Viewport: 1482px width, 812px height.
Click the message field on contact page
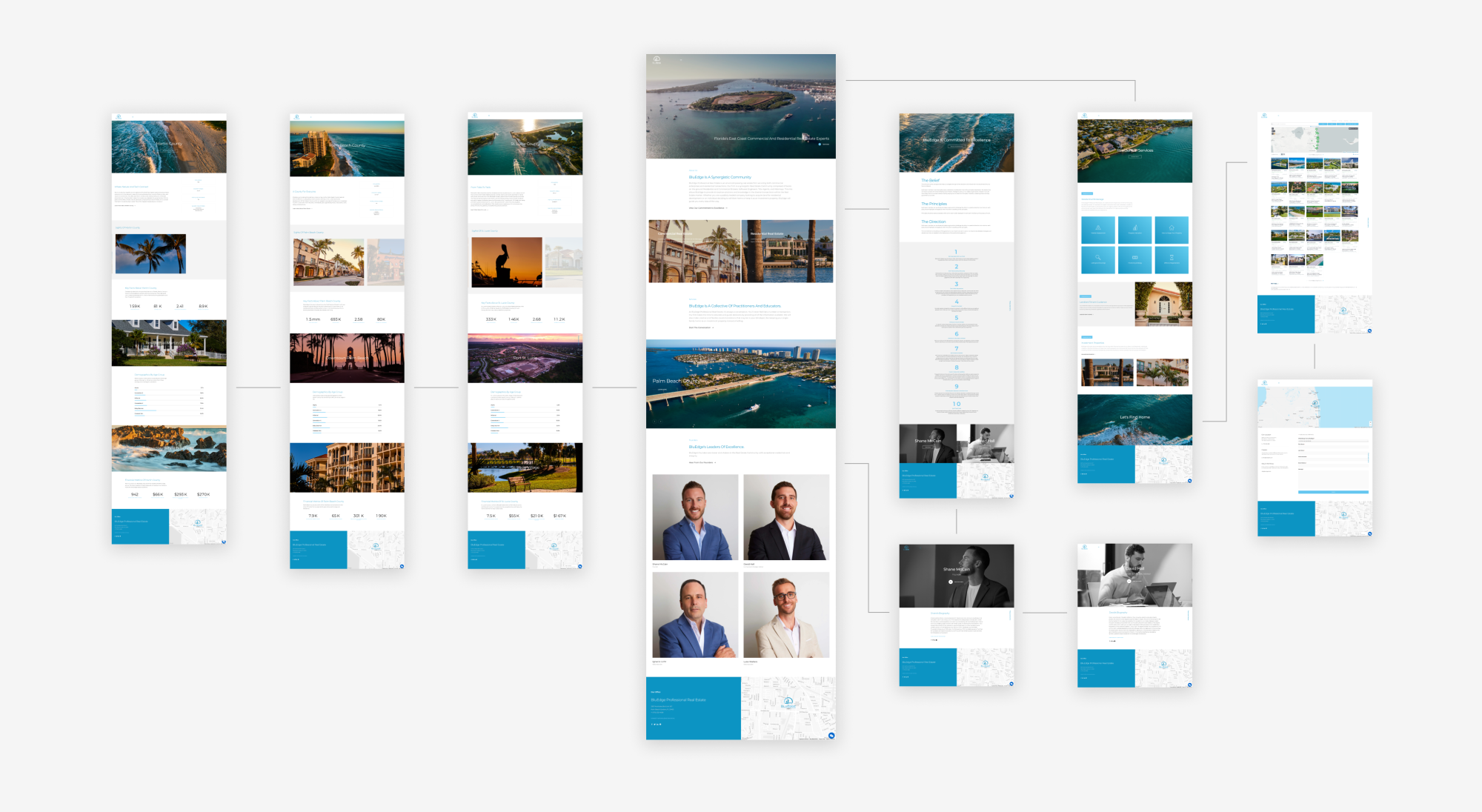click(x=1333, y=478)
